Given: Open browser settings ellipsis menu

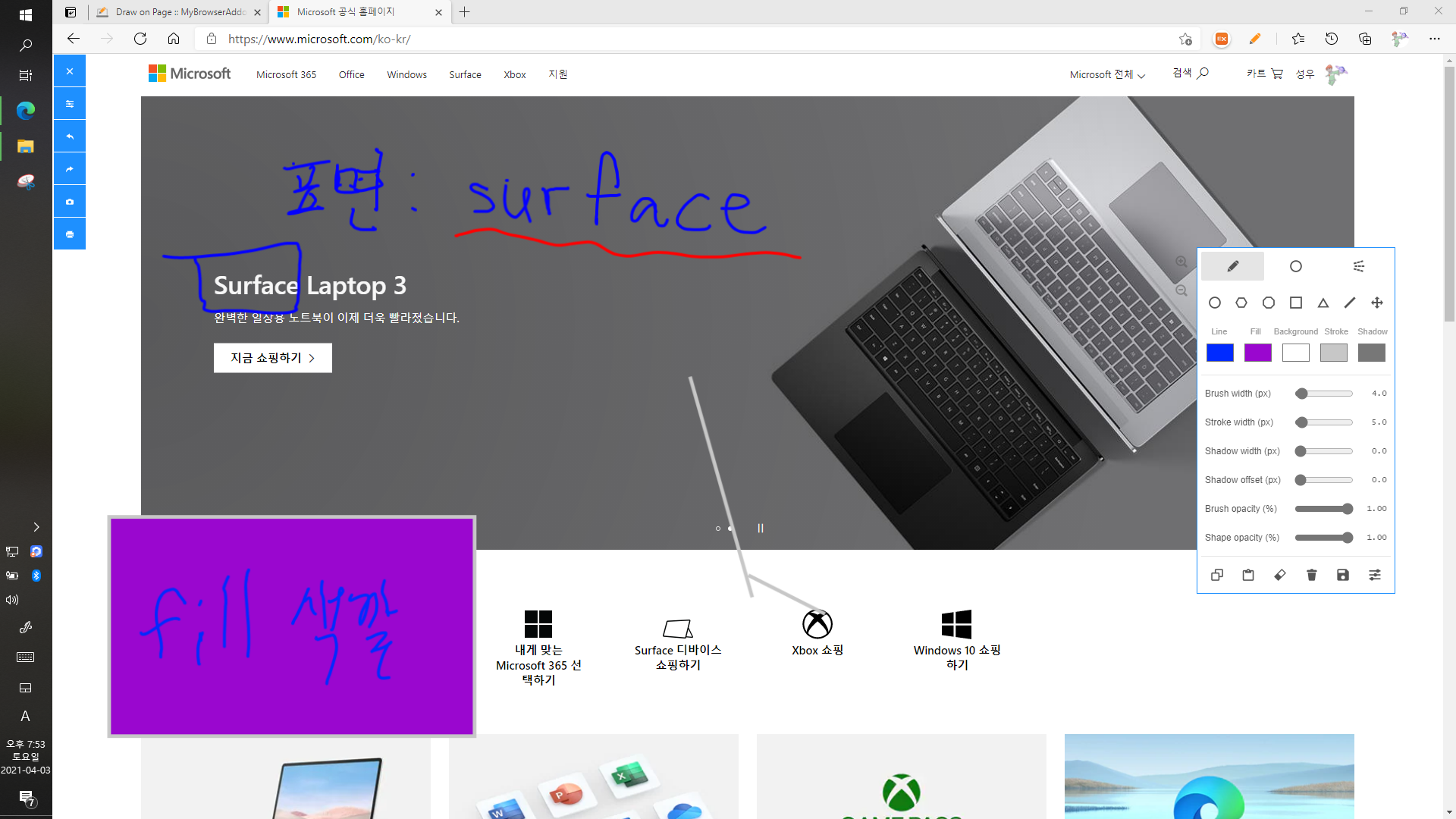Looking at the screenshot, I should point(1434,39).
